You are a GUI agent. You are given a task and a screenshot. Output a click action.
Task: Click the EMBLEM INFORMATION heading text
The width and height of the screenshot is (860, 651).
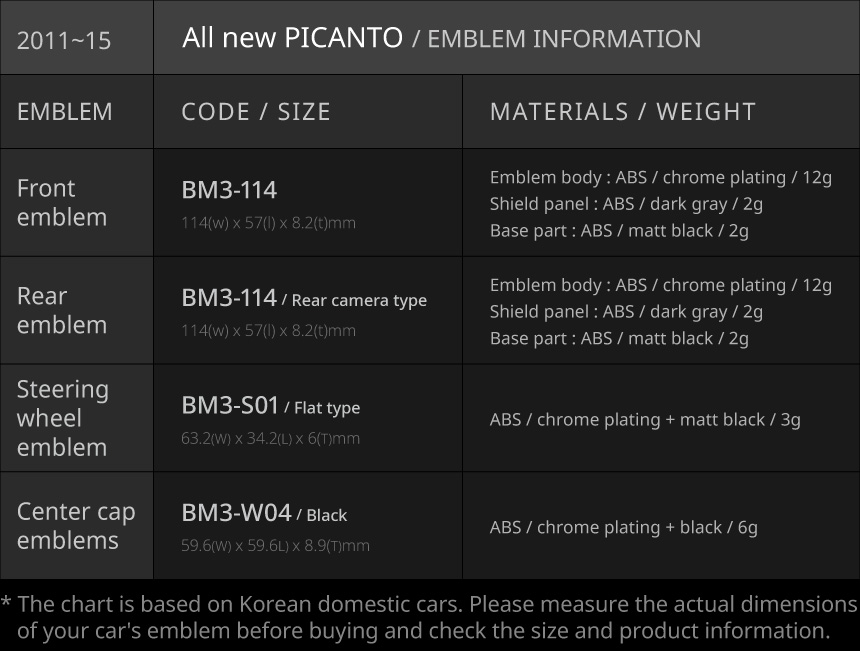coord(564,39)
